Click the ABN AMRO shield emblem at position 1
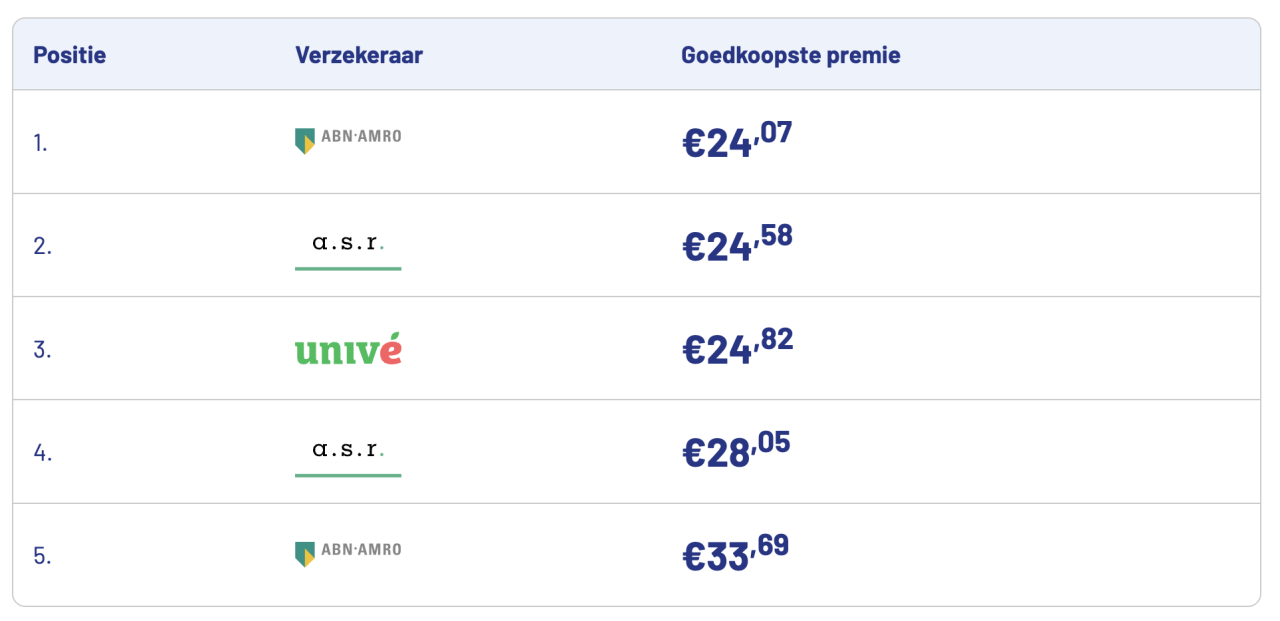Image resolution: width=1280 pixels, height=621 pixels. point(305,141)
